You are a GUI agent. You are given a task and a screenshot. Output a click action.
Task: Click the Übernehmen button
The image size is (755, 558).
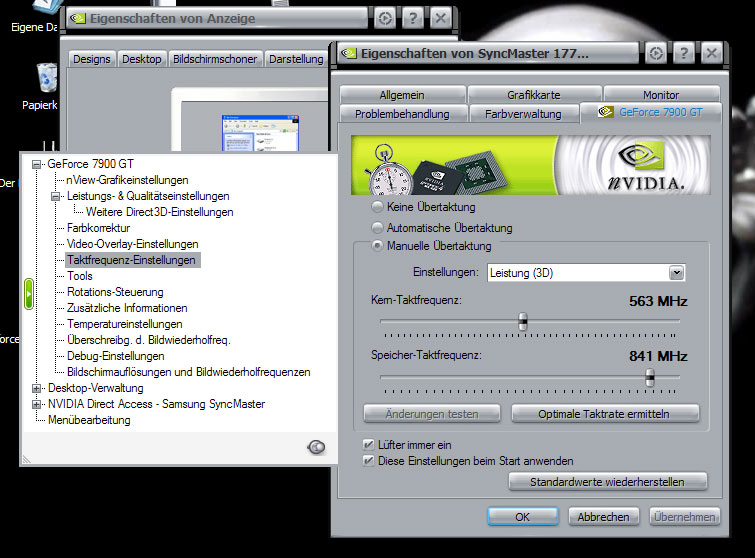point(684,517)
